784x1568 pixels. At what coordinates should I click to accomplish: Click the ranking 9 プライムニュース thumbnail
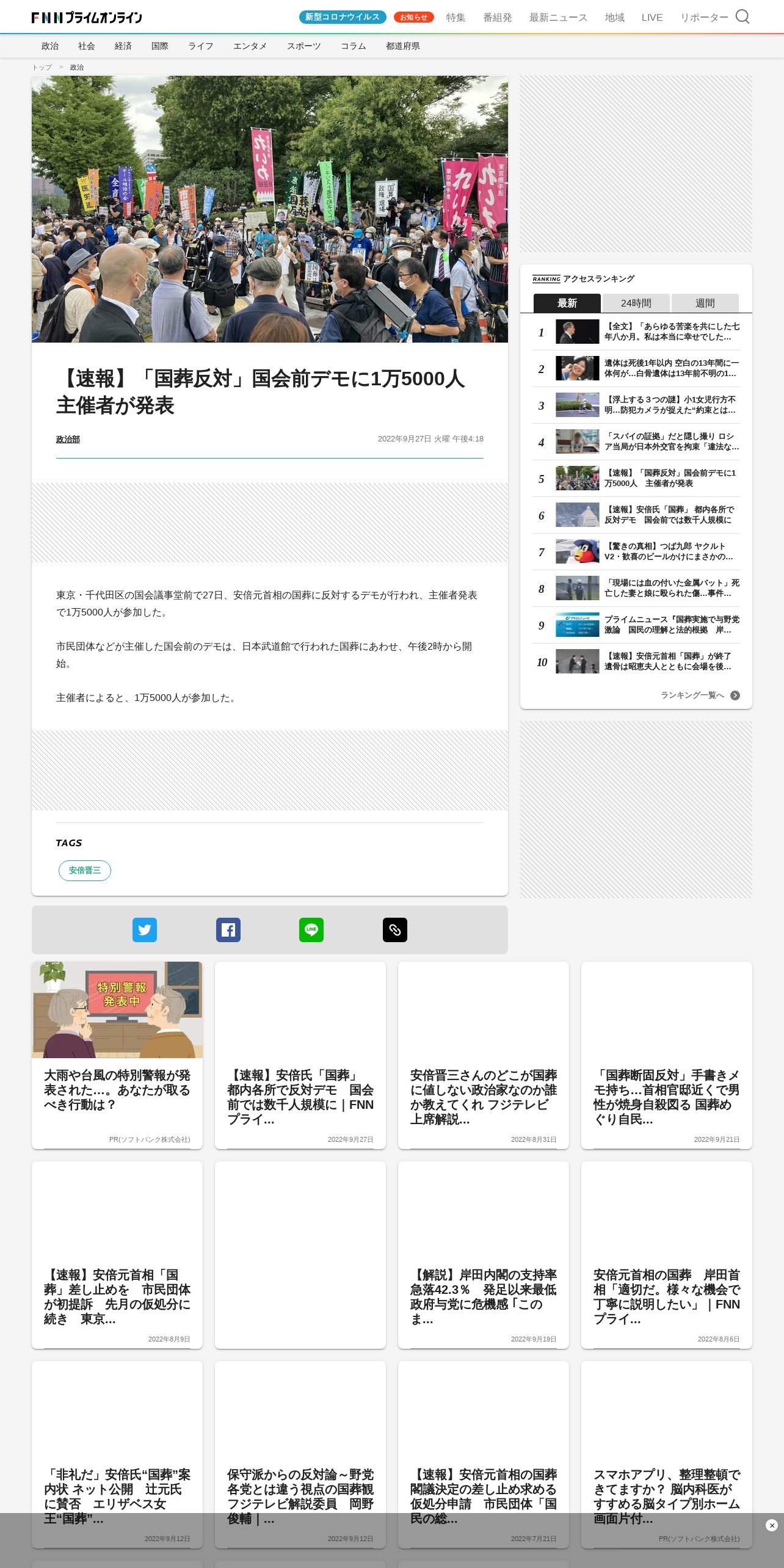578,625
